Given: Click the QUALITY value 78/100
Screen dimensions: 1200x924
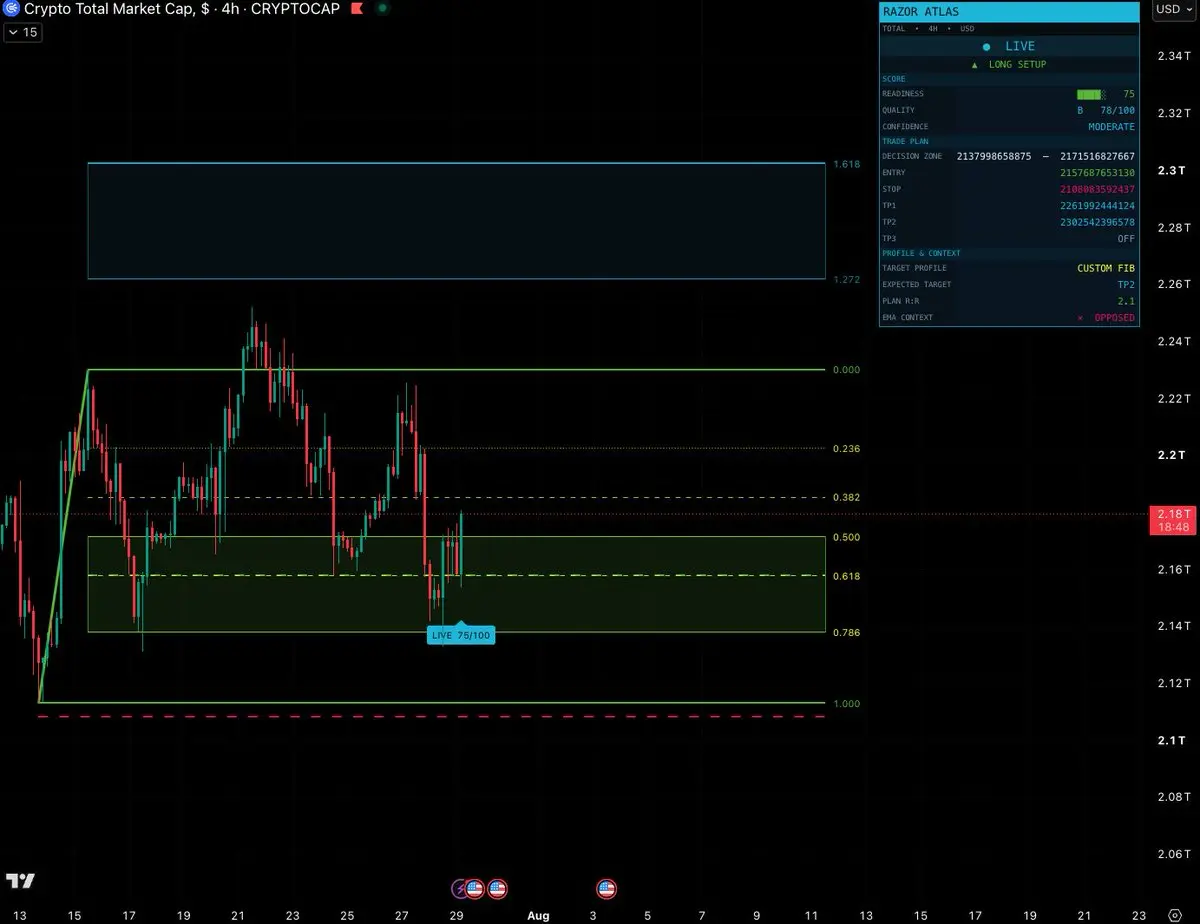Looking at the screenshot, I should 1117,110.
